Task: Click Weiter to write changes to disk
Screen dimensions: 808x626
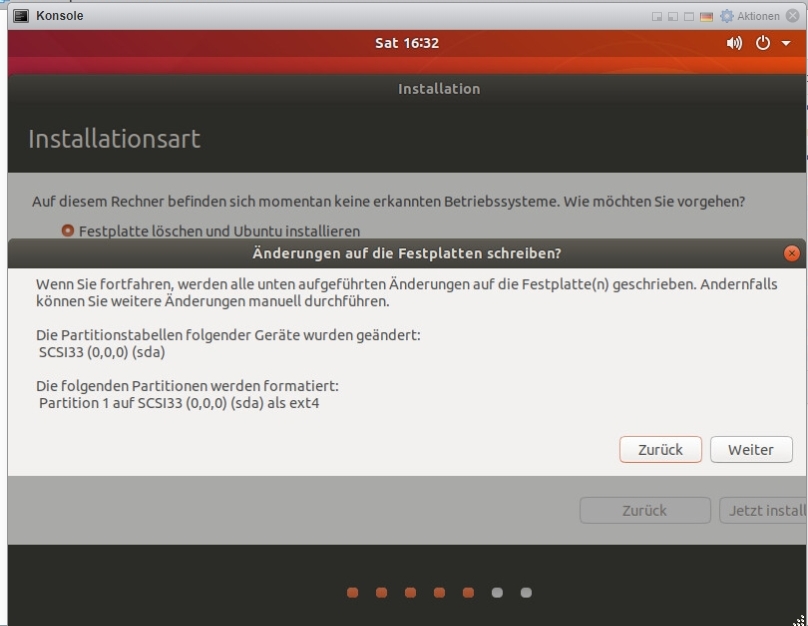Action: point(751,450)
